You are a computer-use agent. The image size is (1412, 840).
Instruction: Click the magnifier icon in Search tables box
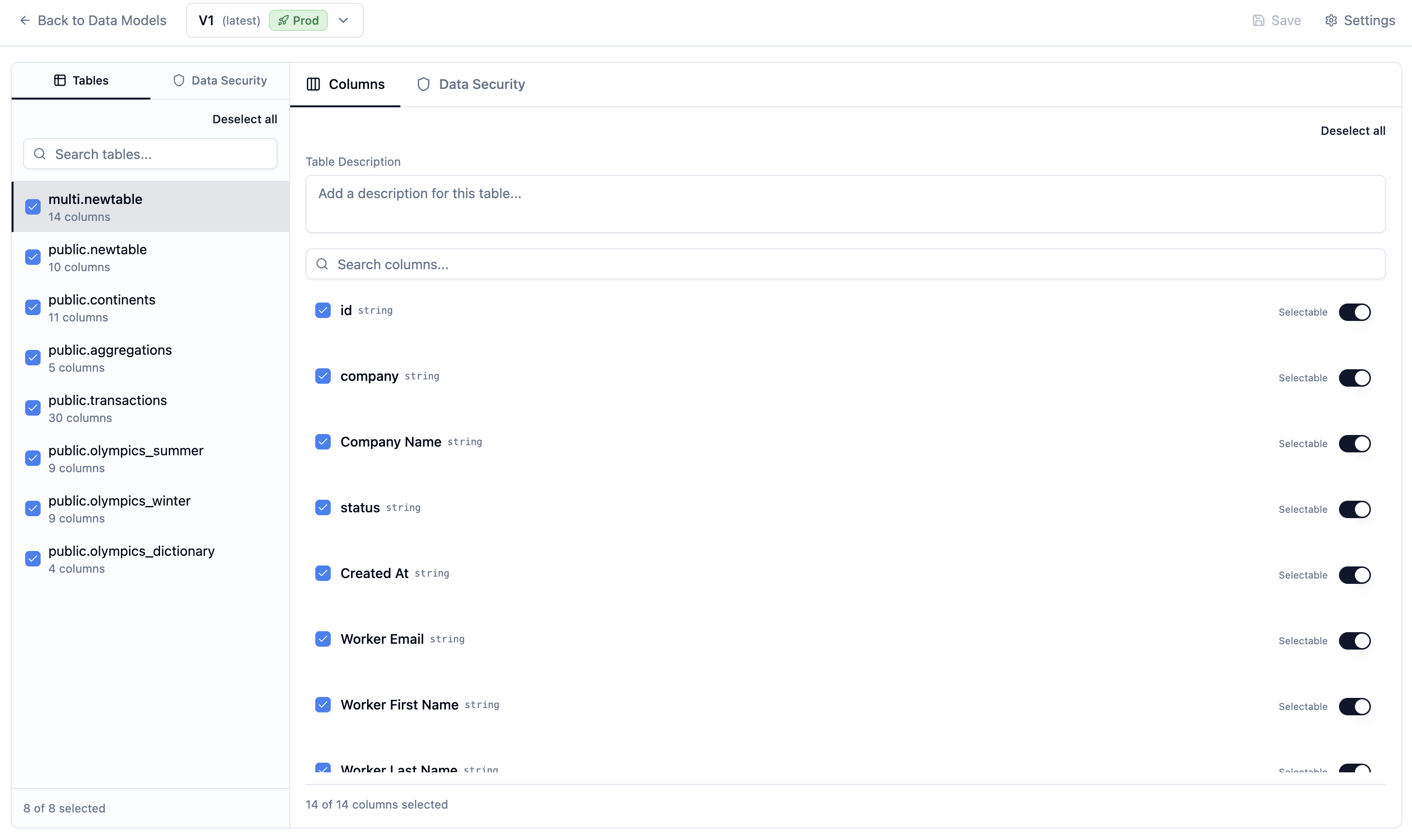[40, 154]
